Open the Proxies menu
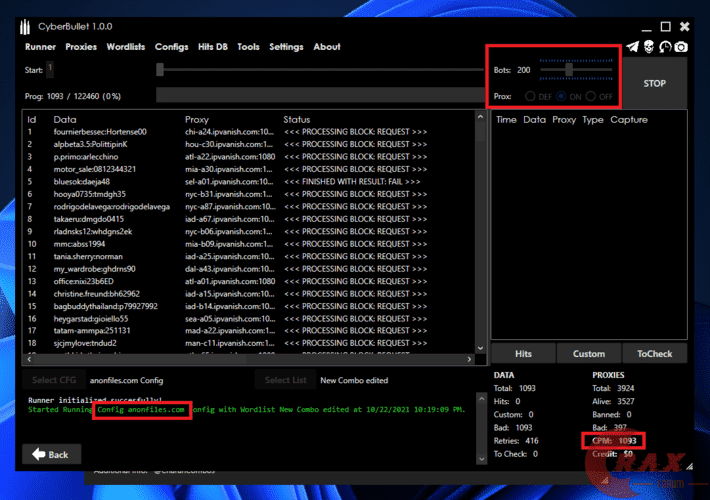 tap(81, 47)
